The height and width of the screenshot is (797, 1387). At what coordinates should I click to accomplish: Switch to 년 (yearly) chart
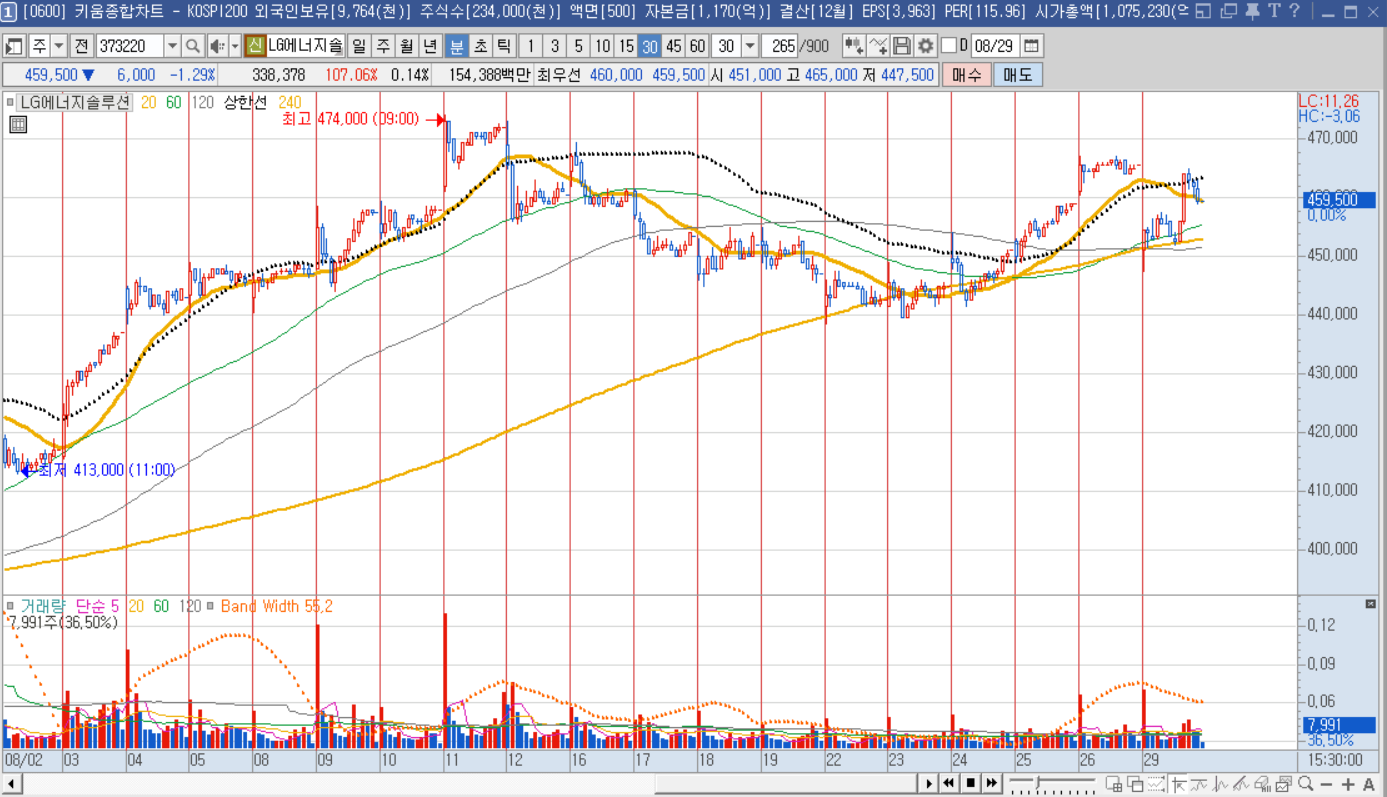(430, 46)
